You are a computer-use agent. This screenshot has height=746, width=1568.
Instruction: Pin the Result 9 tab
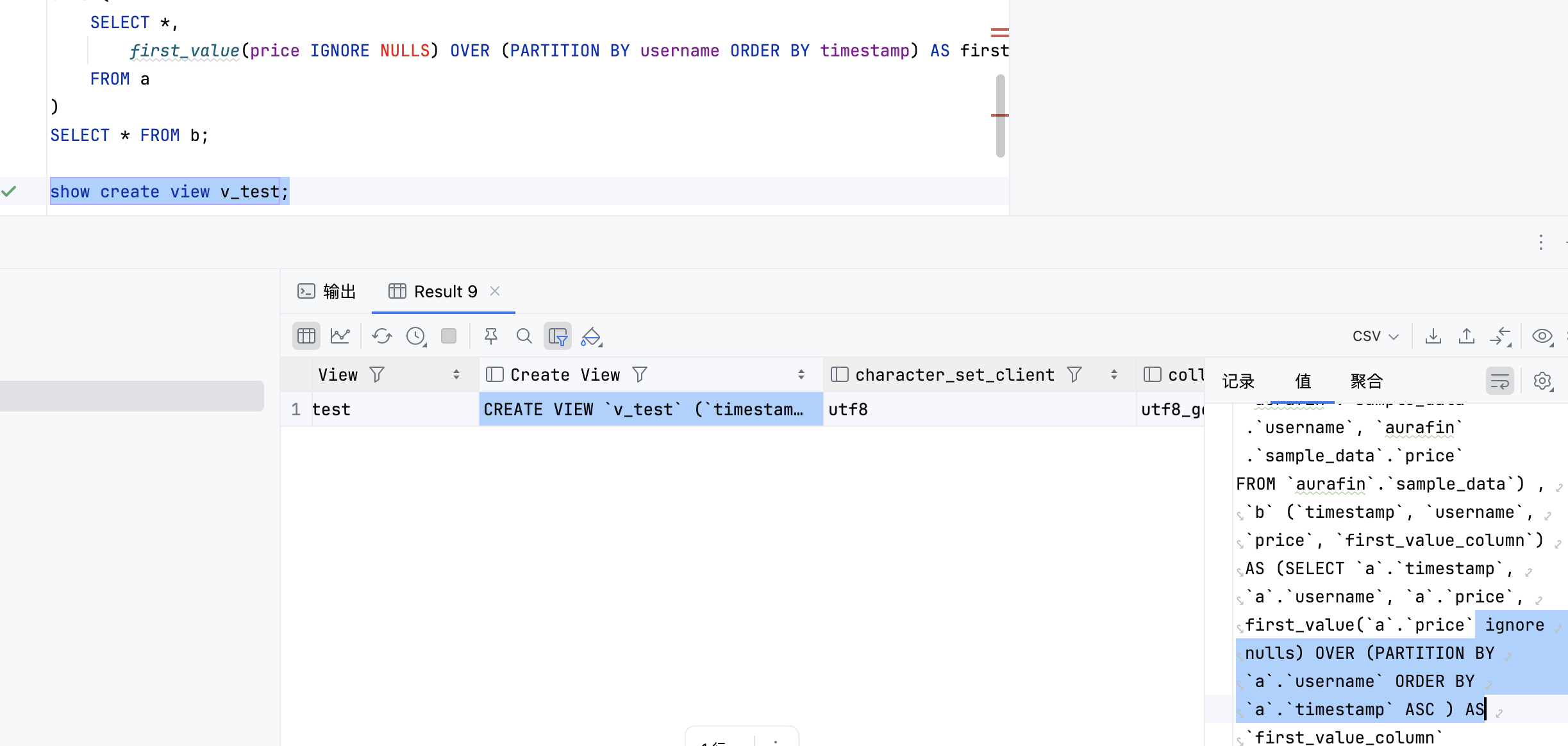coord(491,336)
